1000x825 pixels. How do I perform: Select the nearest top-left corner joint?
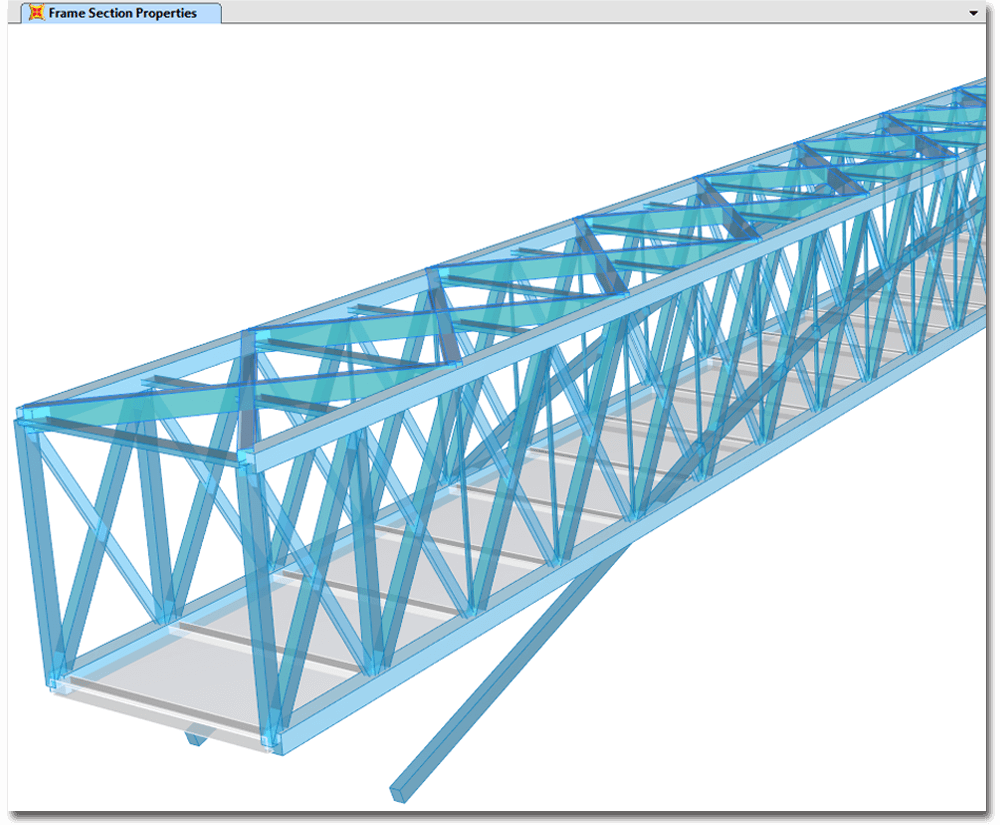click(26, 413)
